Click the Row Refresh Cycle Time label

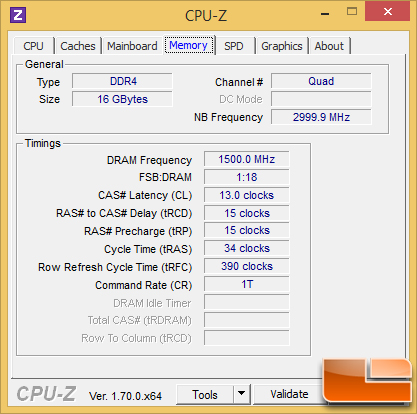click(x=115, y=267)
